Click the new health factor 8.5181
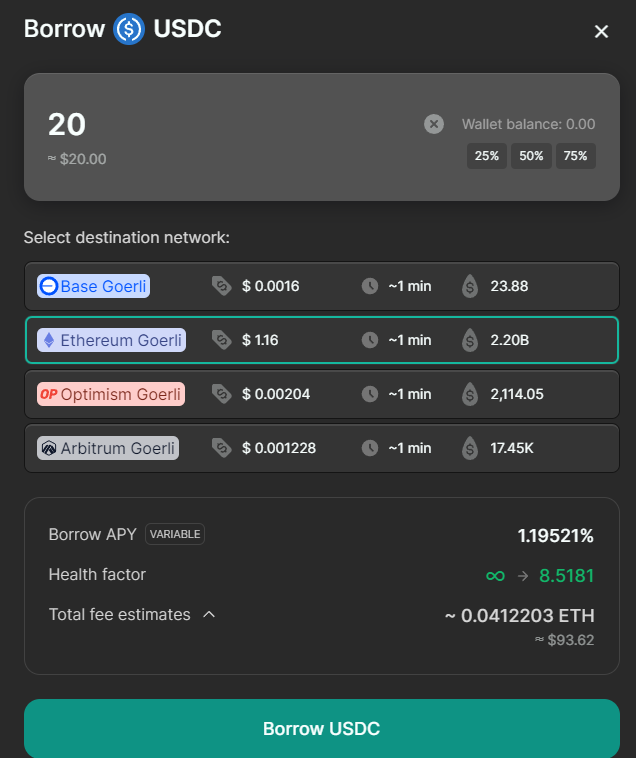636x758 pixels. (566, 576)
